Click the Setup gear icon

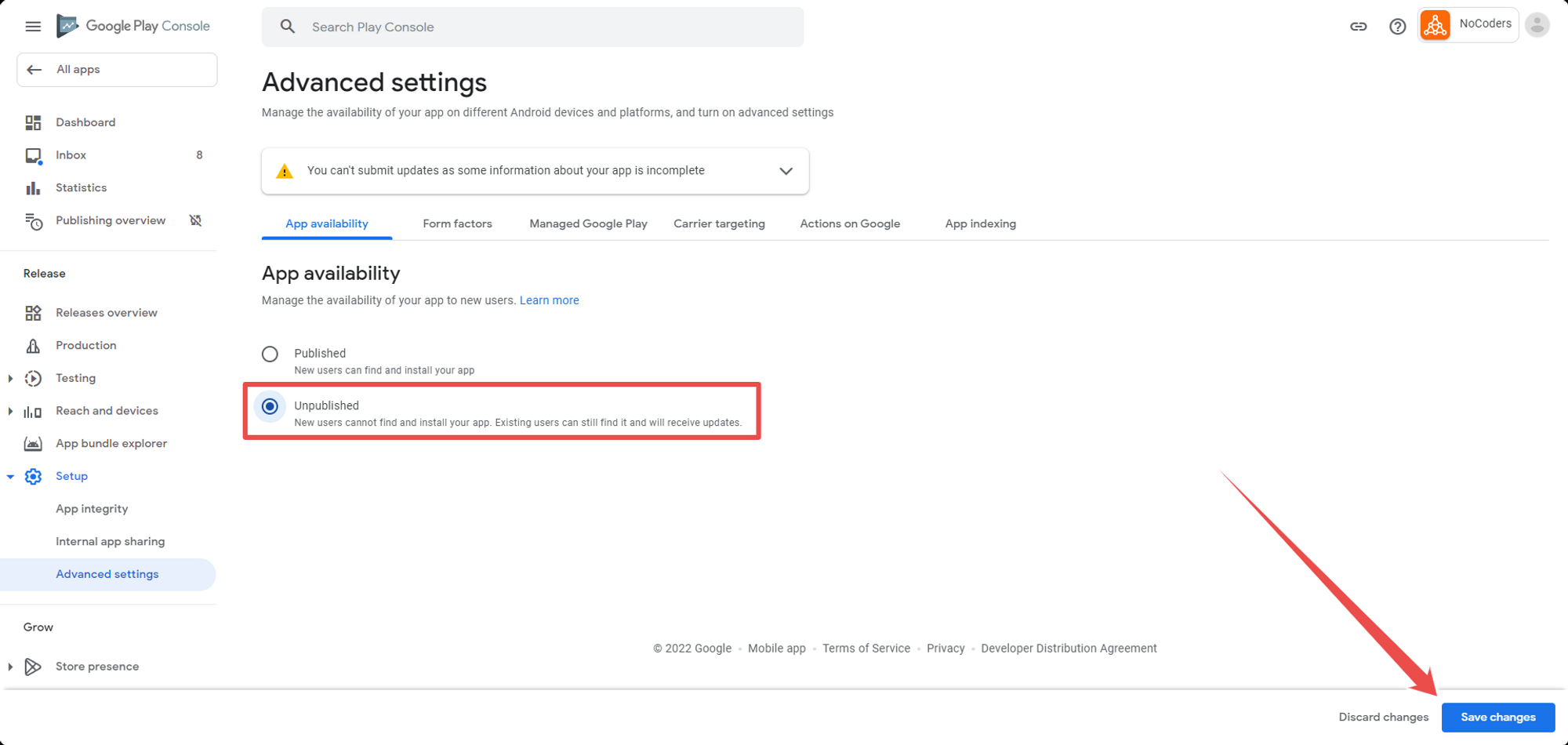33,477
